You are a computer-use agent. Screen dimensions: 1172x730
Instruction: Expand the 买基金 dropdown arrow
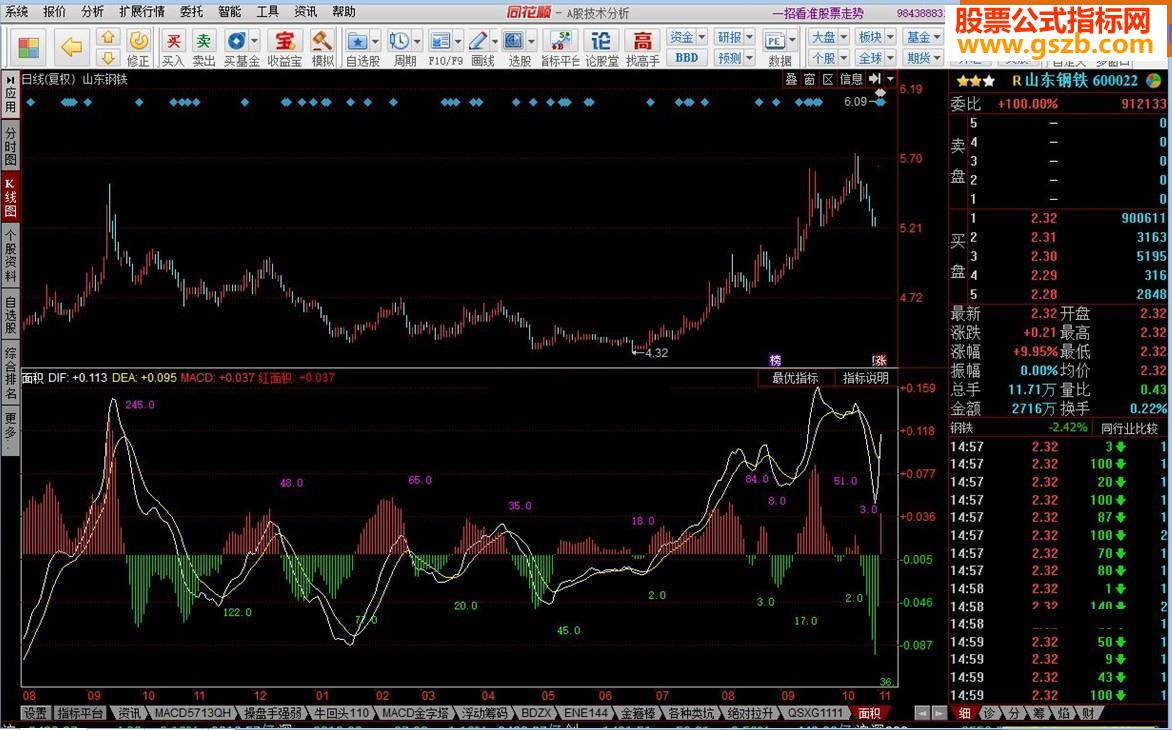[254, 41]
